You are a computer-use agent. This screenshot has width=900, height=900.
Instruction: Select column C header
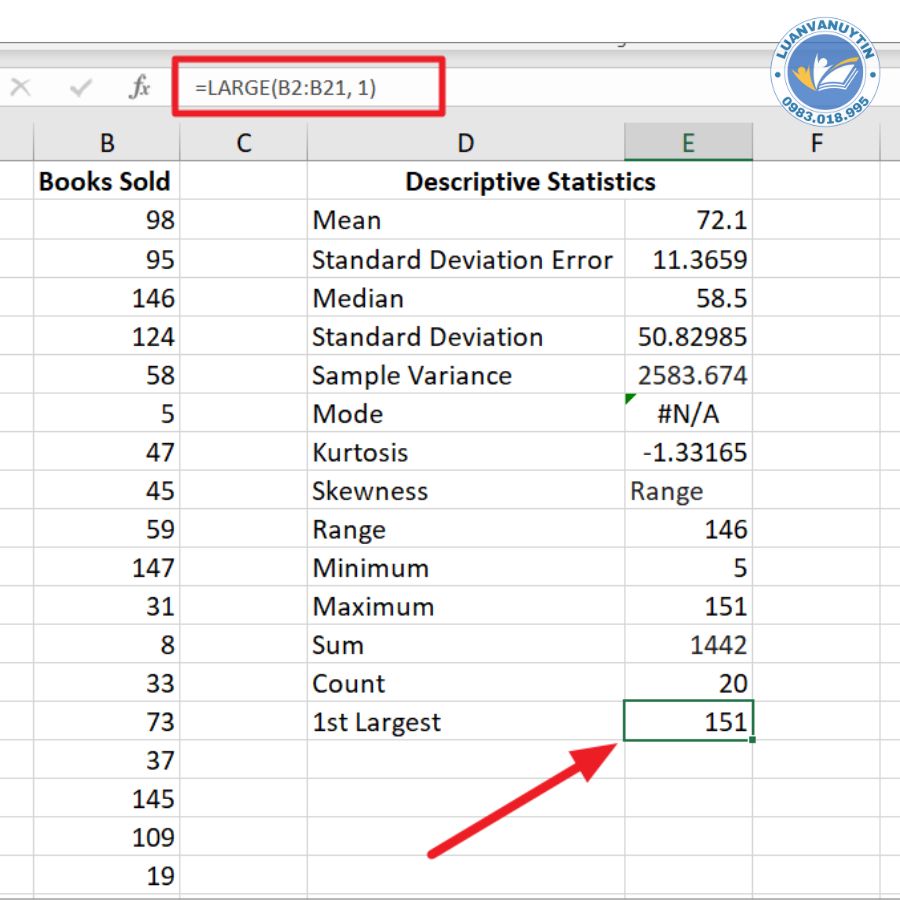point(243,143)
